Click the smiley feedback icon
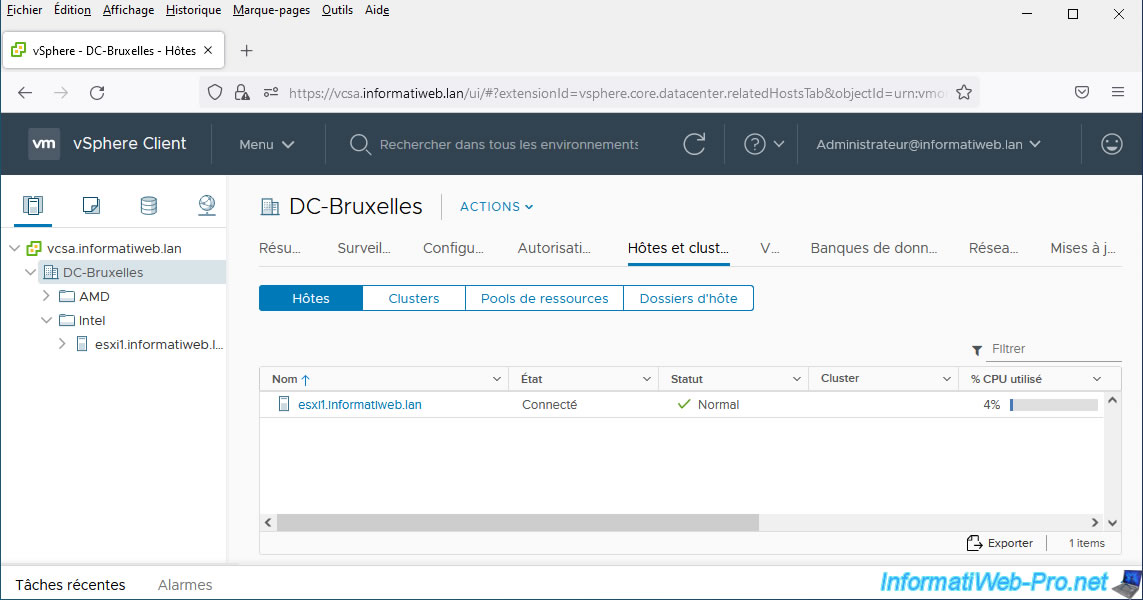 [1112, 144]
